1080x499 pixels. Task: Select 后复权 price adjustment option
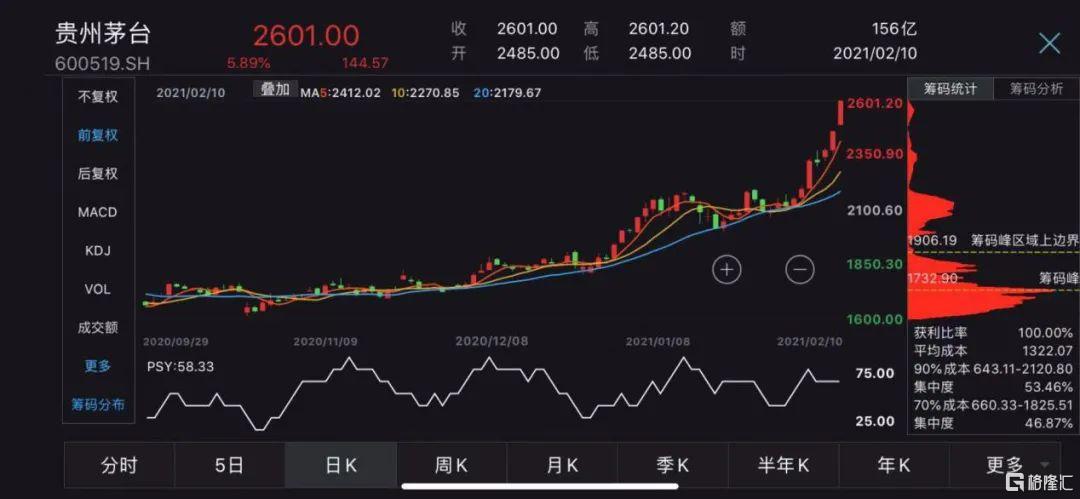[x=98, y=174]
